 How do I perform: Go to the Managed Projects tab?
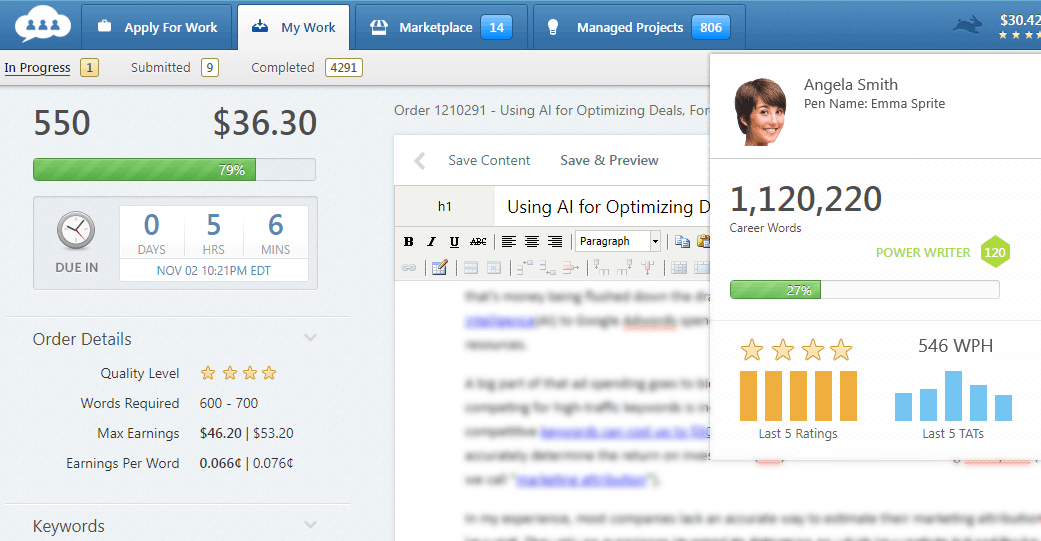(630, 27)
